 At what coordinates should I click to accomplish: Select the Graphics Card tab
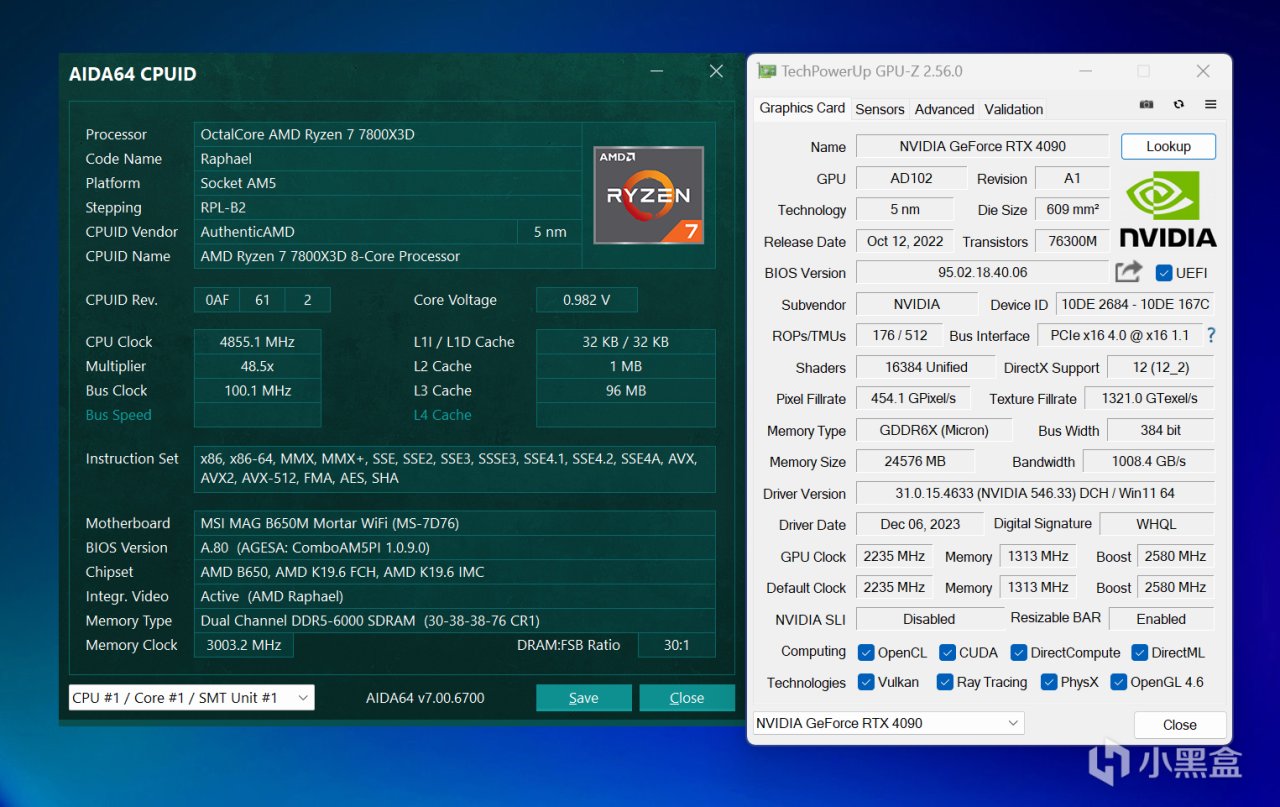(802, 108)
